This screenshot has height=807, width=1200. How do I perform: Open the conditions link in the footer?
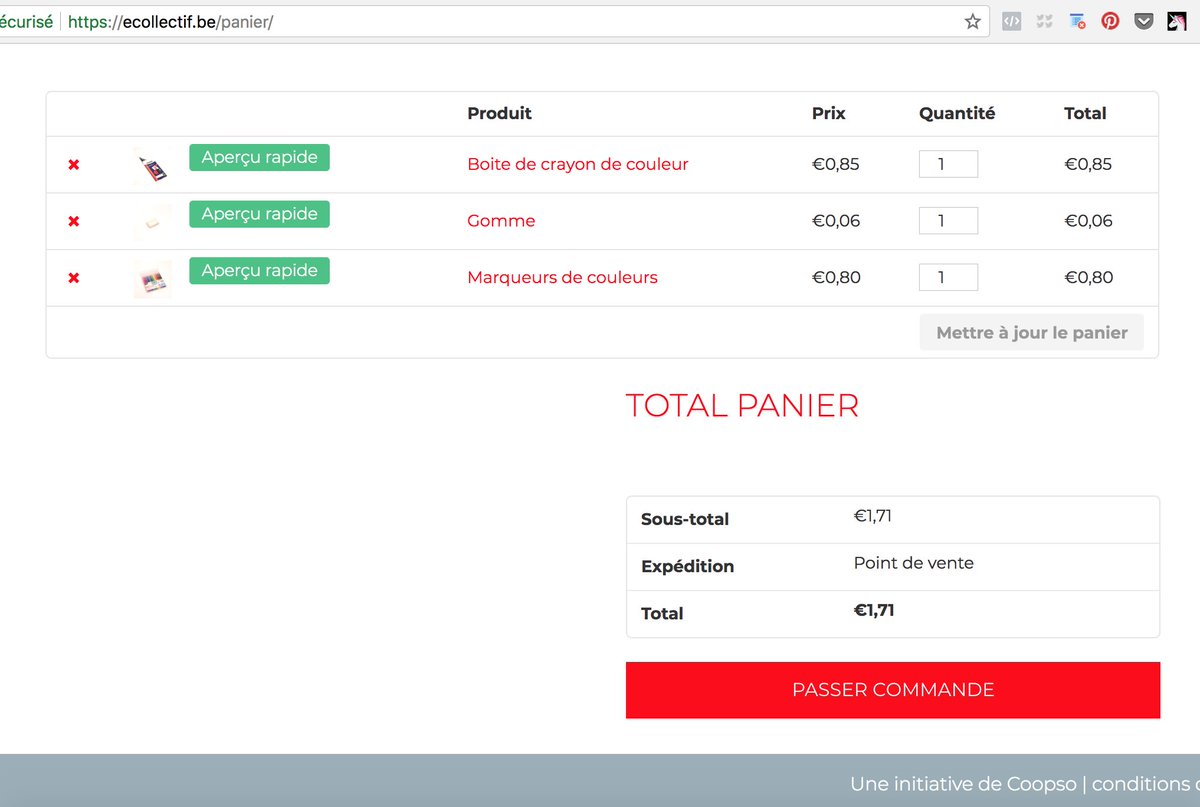pos(1146,784)
